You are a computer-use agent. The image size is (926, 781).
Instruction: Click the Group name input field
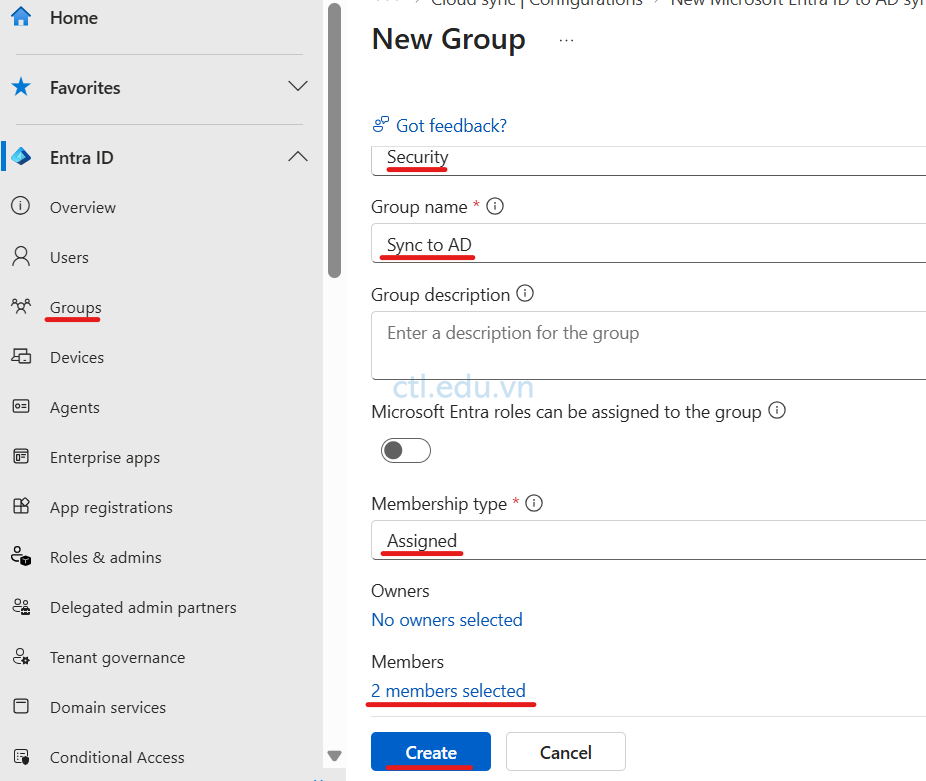click(648, 243)
